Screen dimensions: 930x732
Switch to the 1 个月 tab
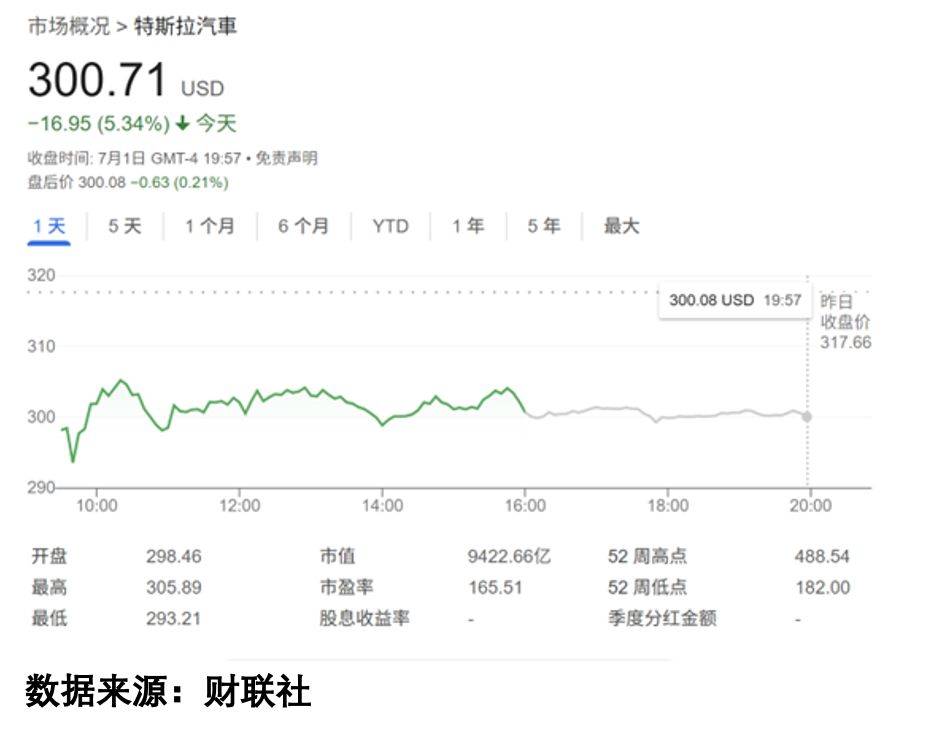click(x=209, y=226)
